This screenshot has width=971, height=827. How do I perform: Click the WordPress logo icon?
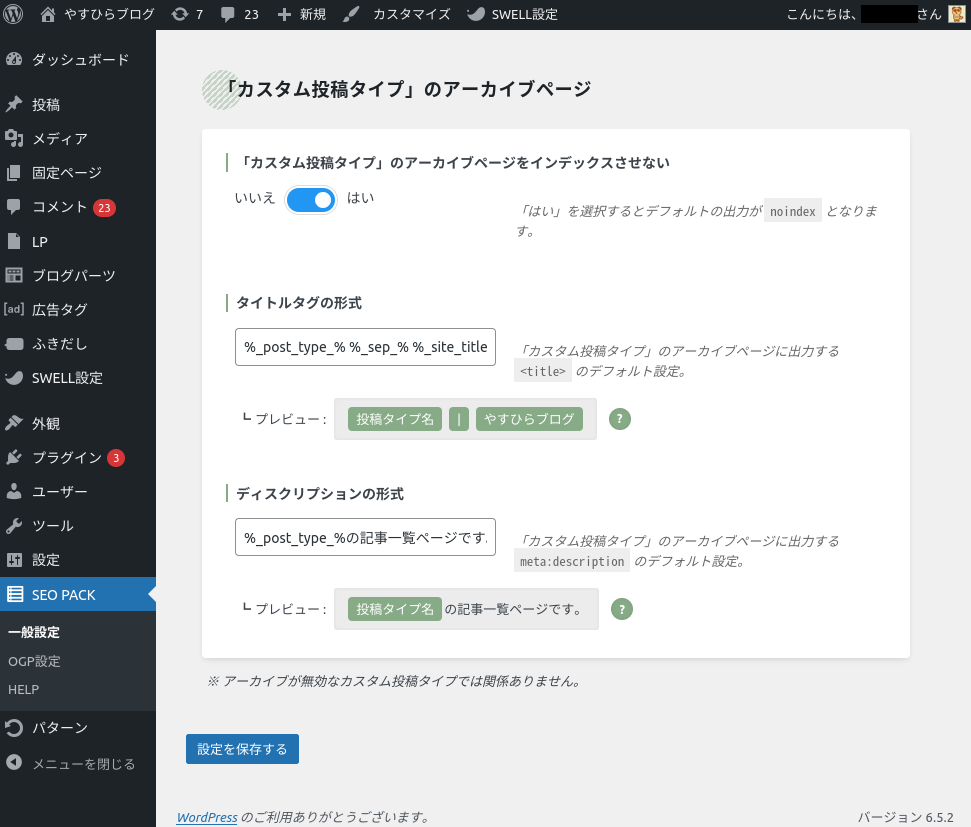(14, 14)
